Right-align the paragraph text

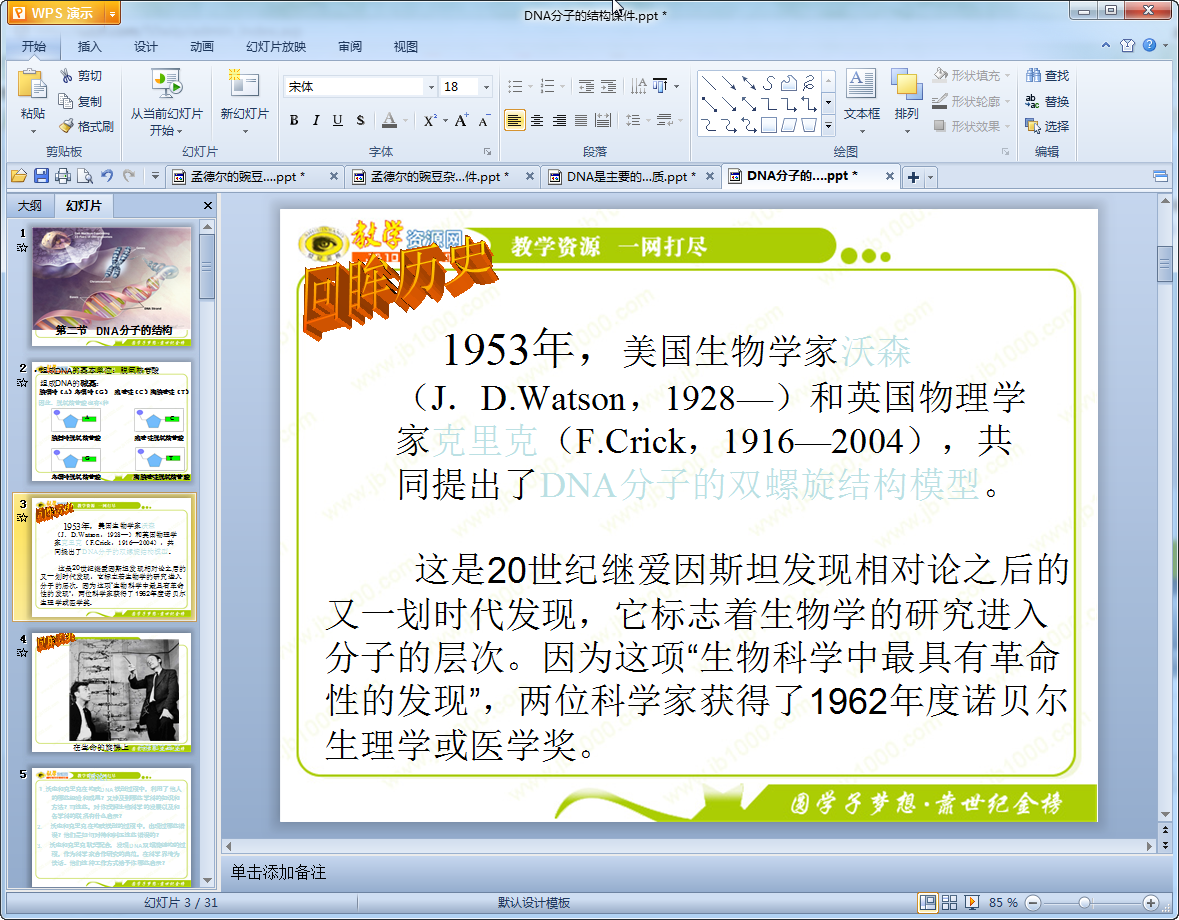tap(559, 120)
